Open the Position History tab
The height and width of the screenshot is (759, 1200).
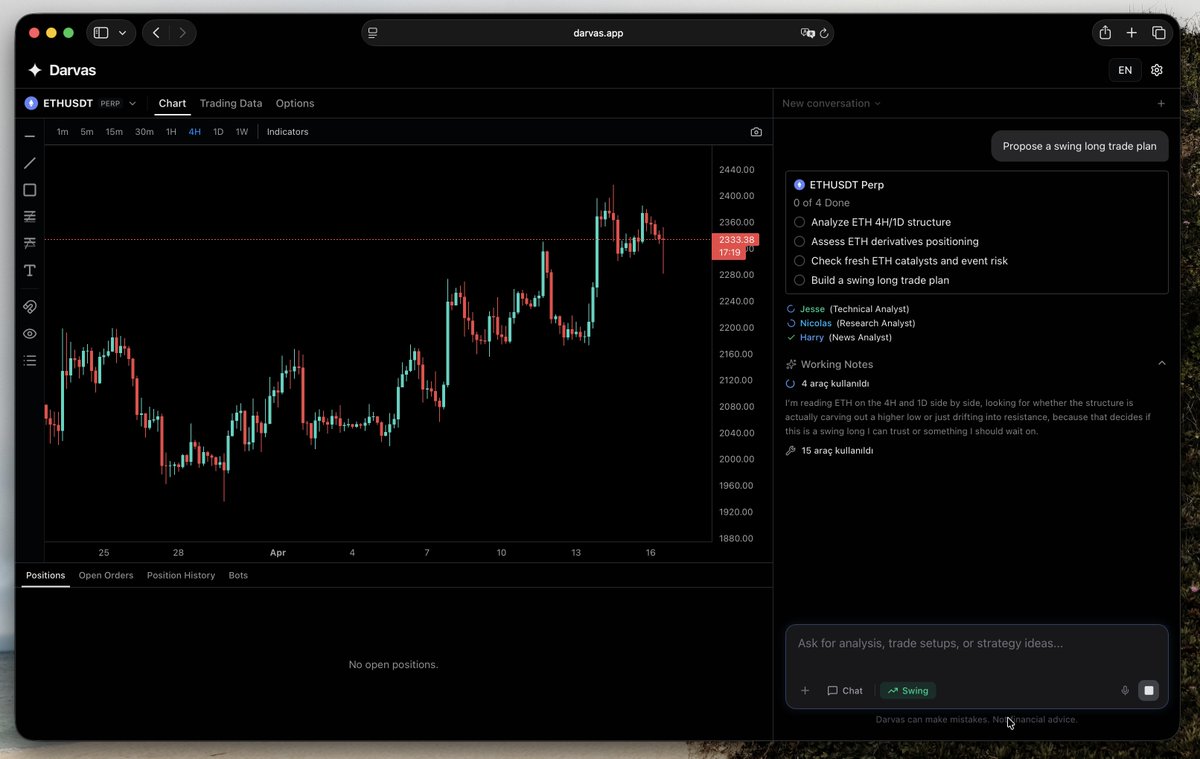pos(181,575)
